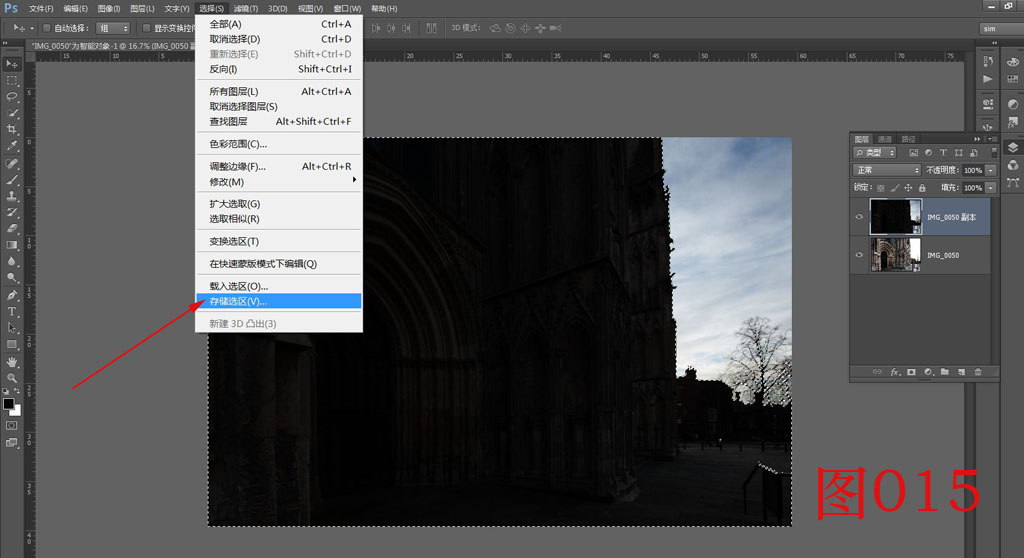Select the Crop tool
The width and height of the screenshot is (1024, 558).
coord(12,129)
